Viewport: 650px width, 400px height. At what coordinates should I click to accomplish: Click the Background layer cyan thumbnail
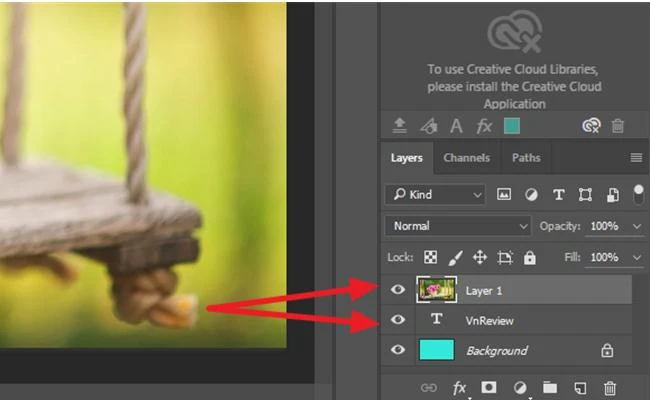pos(437,349)
